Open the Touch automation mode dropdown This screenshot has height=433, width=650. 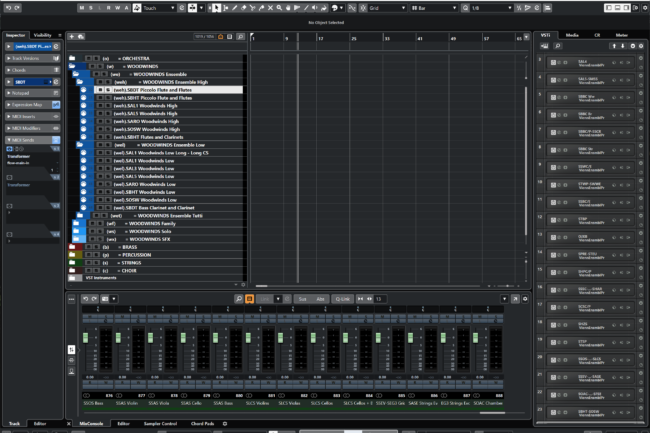coord(155,8)
